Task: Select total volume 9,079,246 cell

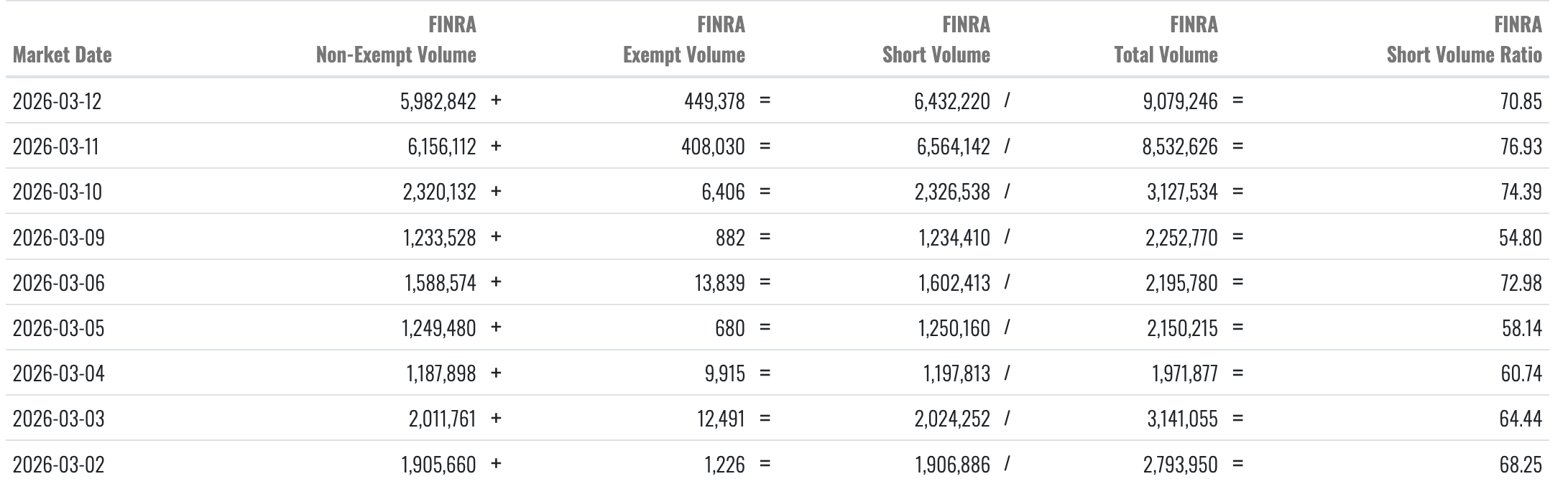Action: [1180, 101]
